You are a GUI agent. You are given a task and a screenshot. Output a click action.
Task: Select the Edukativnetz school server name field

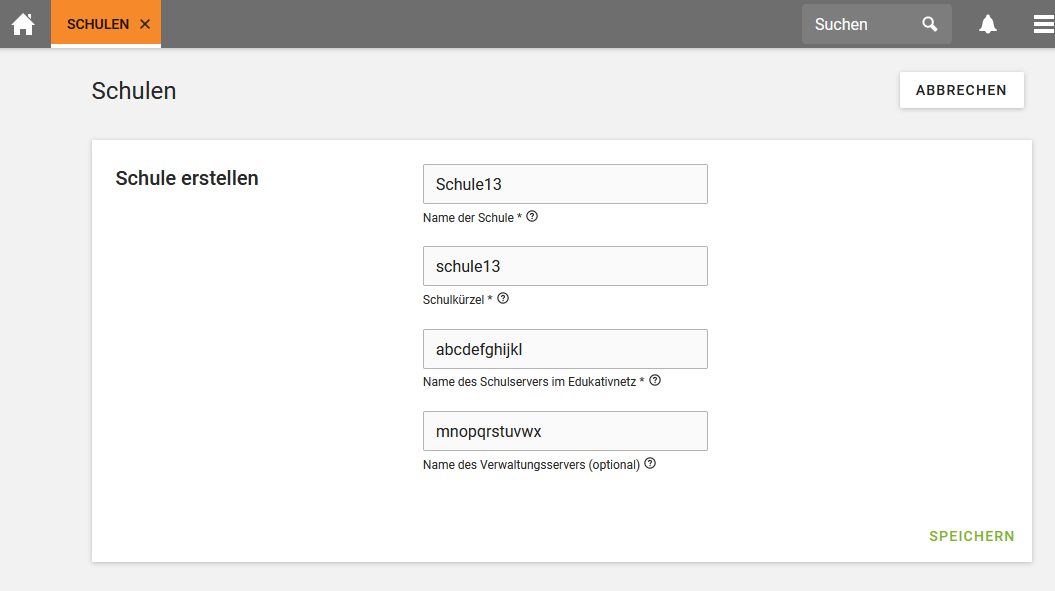pyautogui.click(x=565, y=349)
